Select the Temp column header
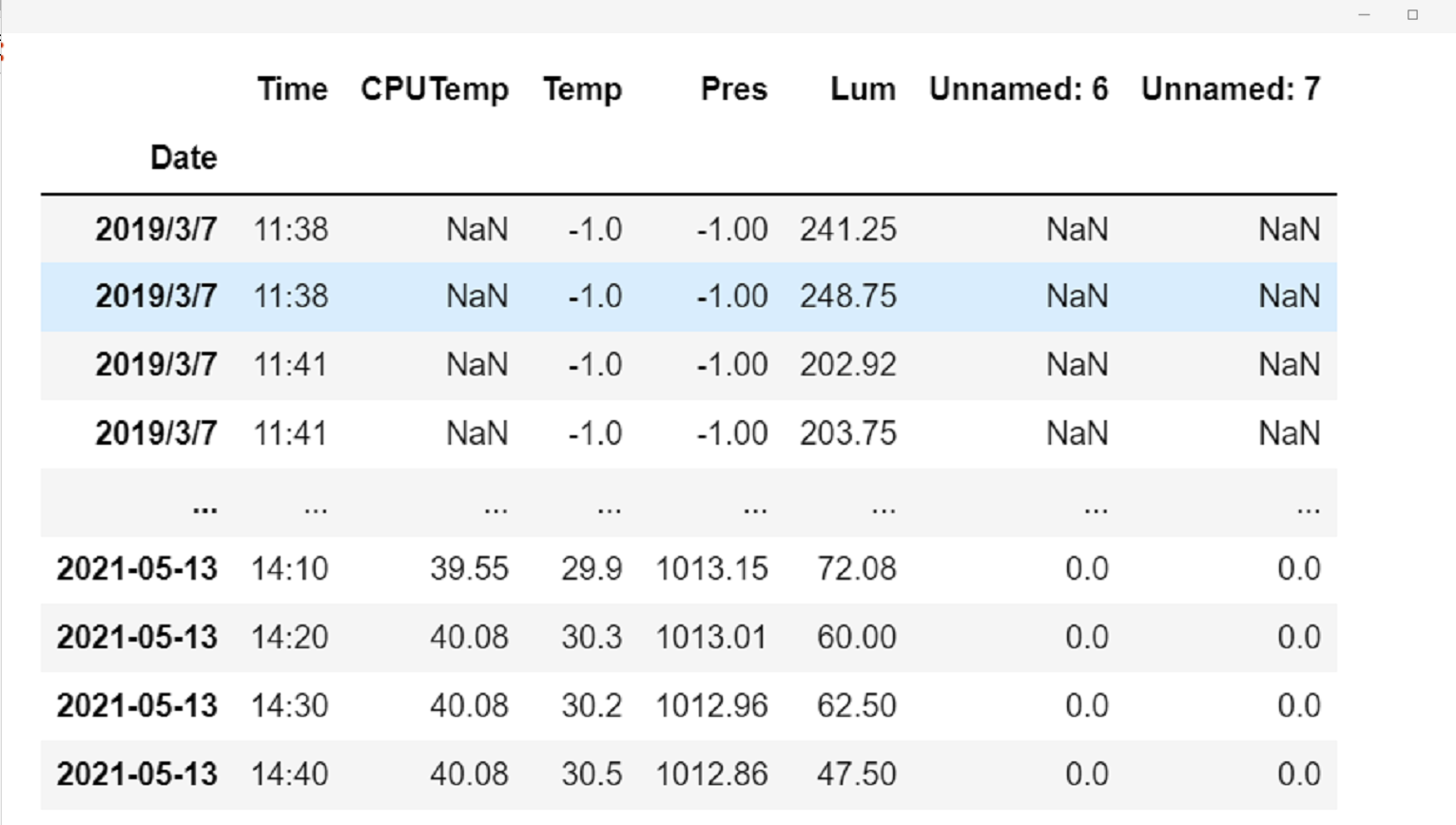This screenshot has width=1456, height=825. click(582, 89)
